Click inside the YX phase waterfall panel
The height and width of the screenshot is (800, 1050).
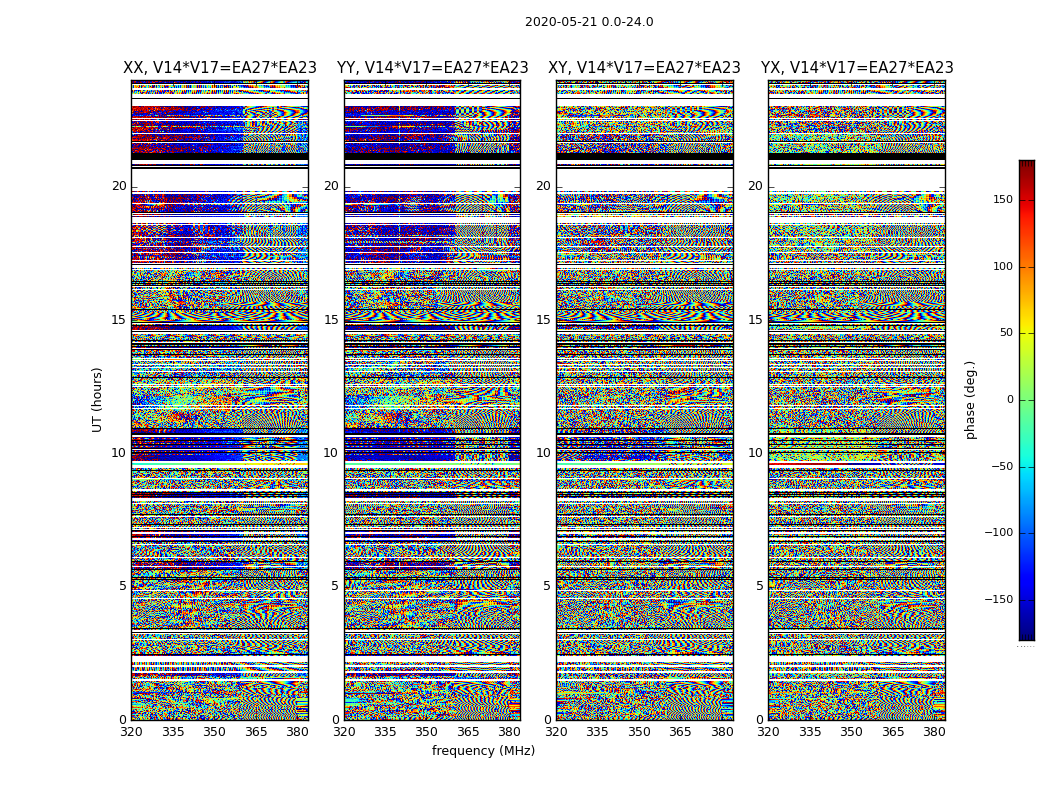tap(857, 400)
